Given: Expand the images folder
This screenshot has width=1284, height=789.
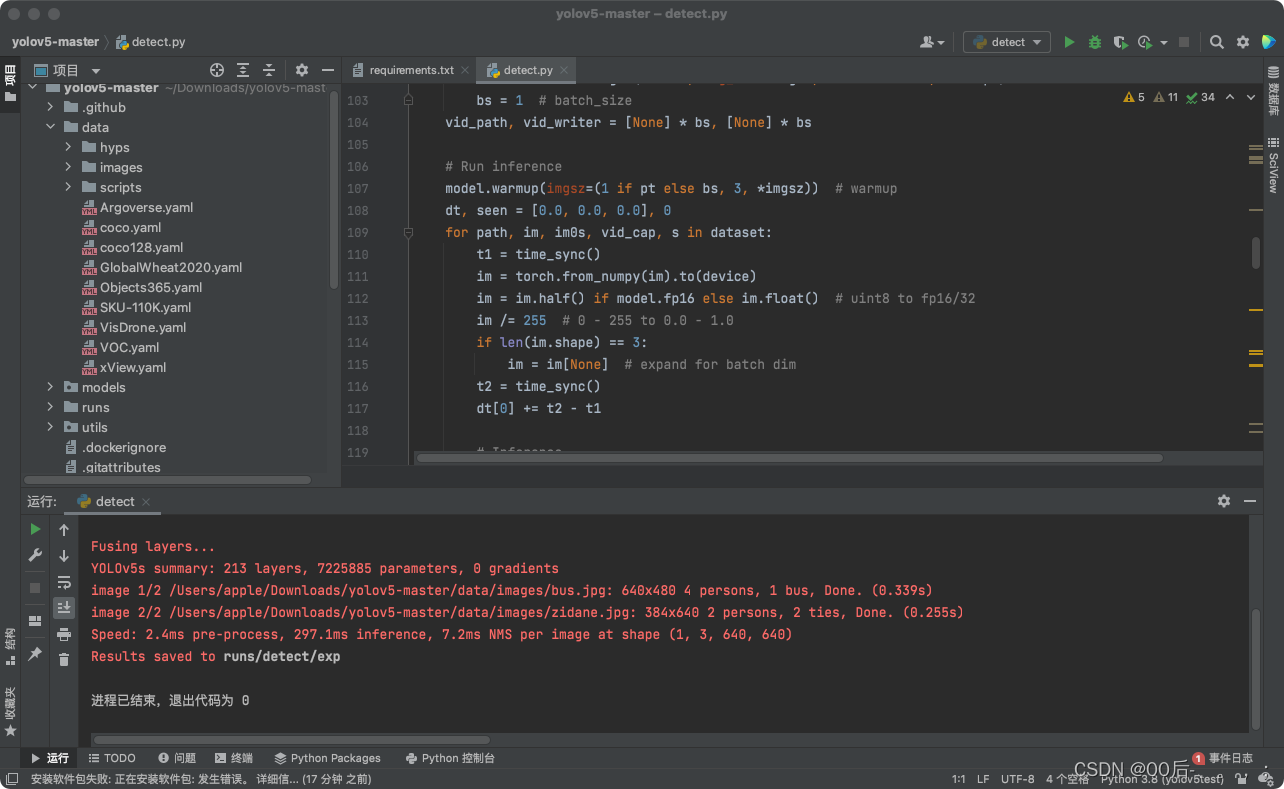Looking at the screenshot, I should (x=68, y=167).
